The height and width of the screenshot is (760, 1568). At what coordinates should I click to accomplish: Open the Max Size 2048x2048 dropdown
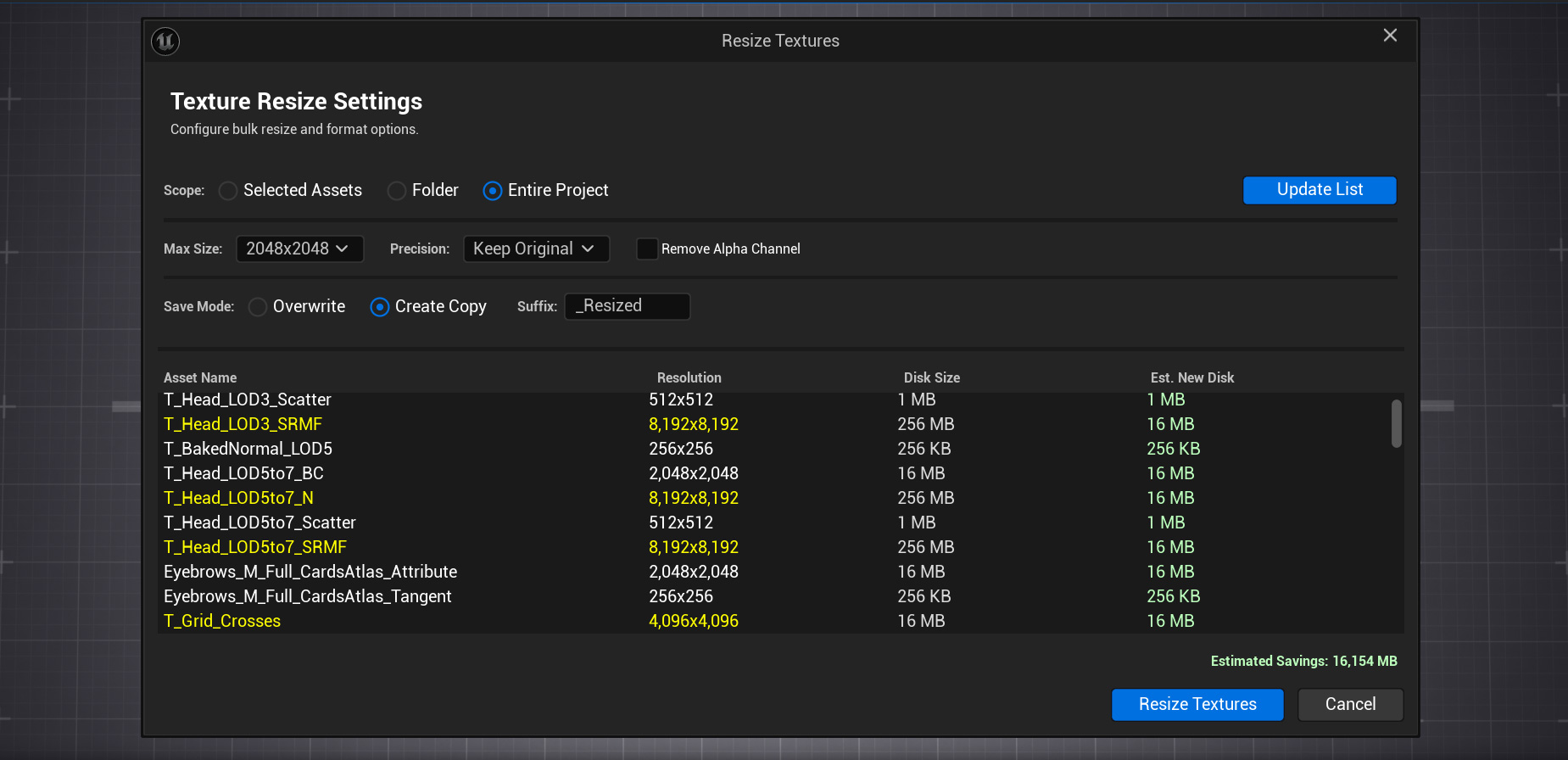[299, 249]
